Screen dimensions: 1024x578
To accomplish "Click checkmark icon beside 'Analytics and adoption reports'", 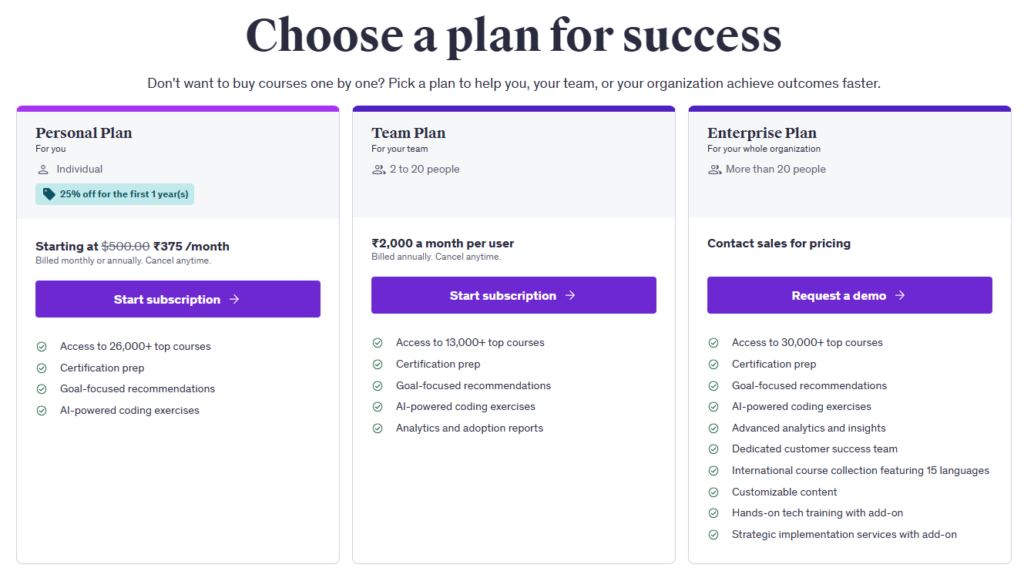I will (378, 428).
